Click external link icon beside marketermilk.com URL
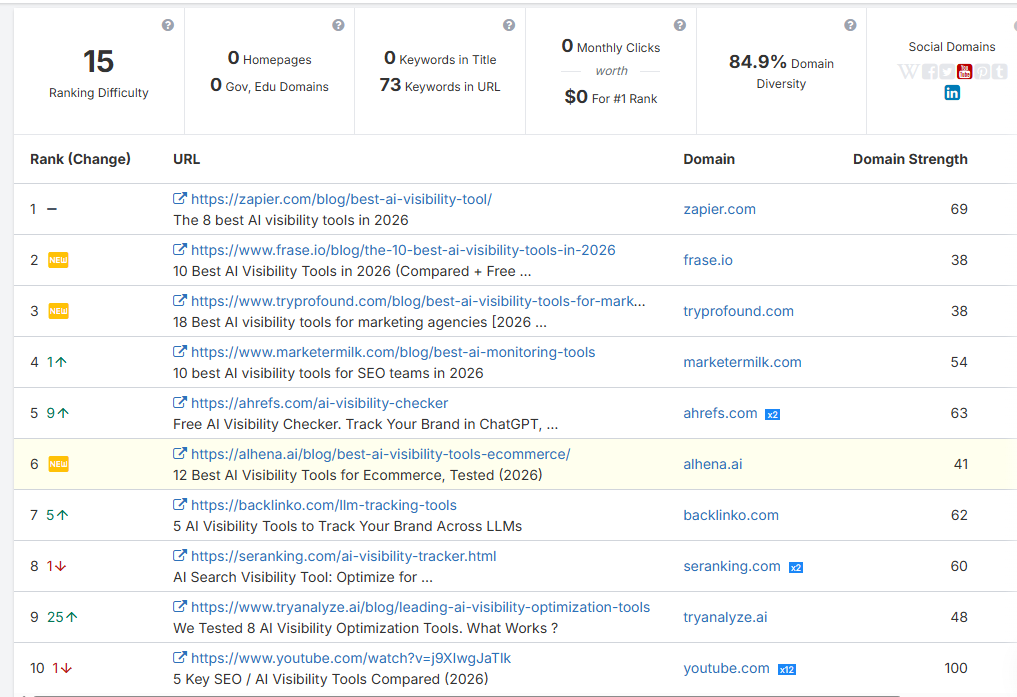The width and height of the screenshot is (1017, 697). point(180,351)
